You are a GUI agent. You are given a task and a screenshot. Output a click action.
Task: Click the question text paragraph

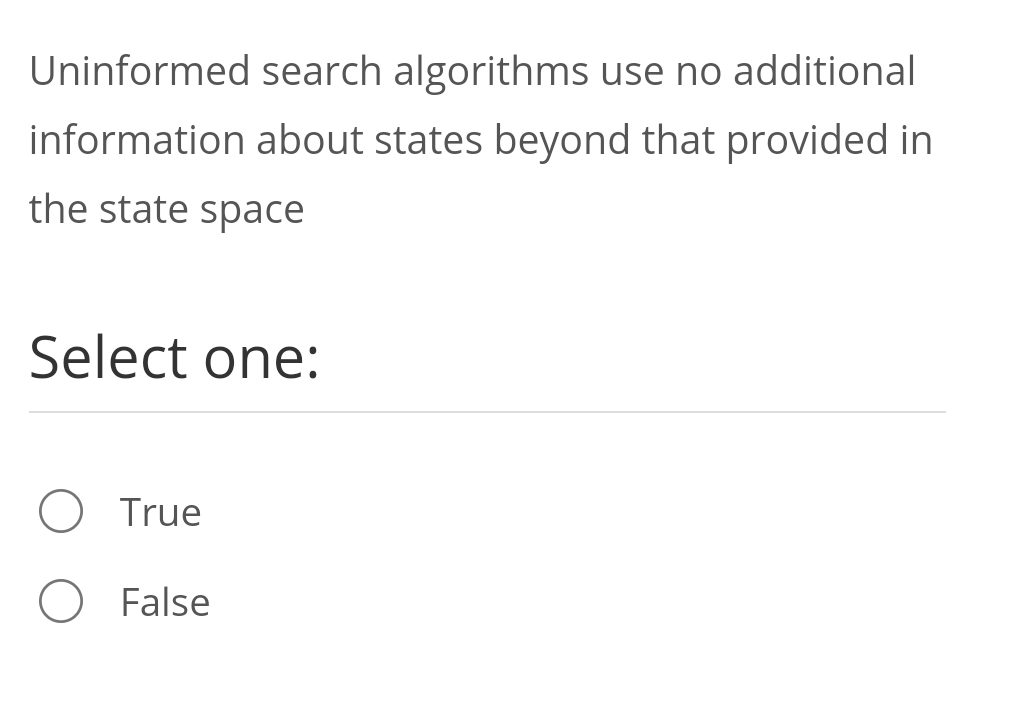(480, 139)
